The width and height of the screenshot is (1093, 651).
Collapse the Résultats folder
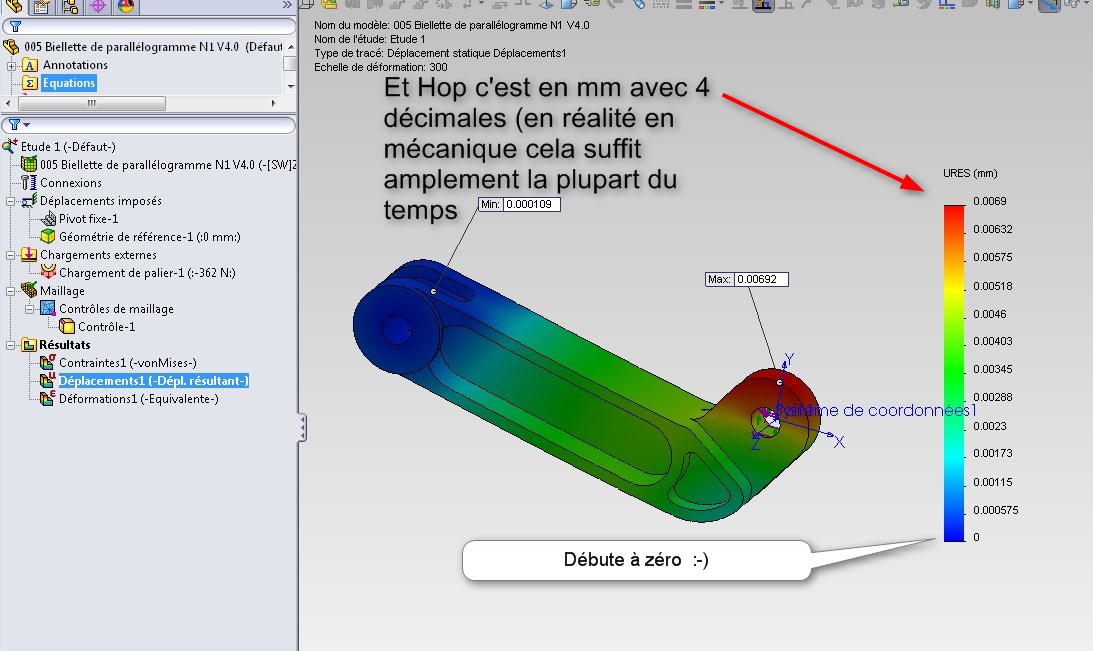tap(11, 346)
